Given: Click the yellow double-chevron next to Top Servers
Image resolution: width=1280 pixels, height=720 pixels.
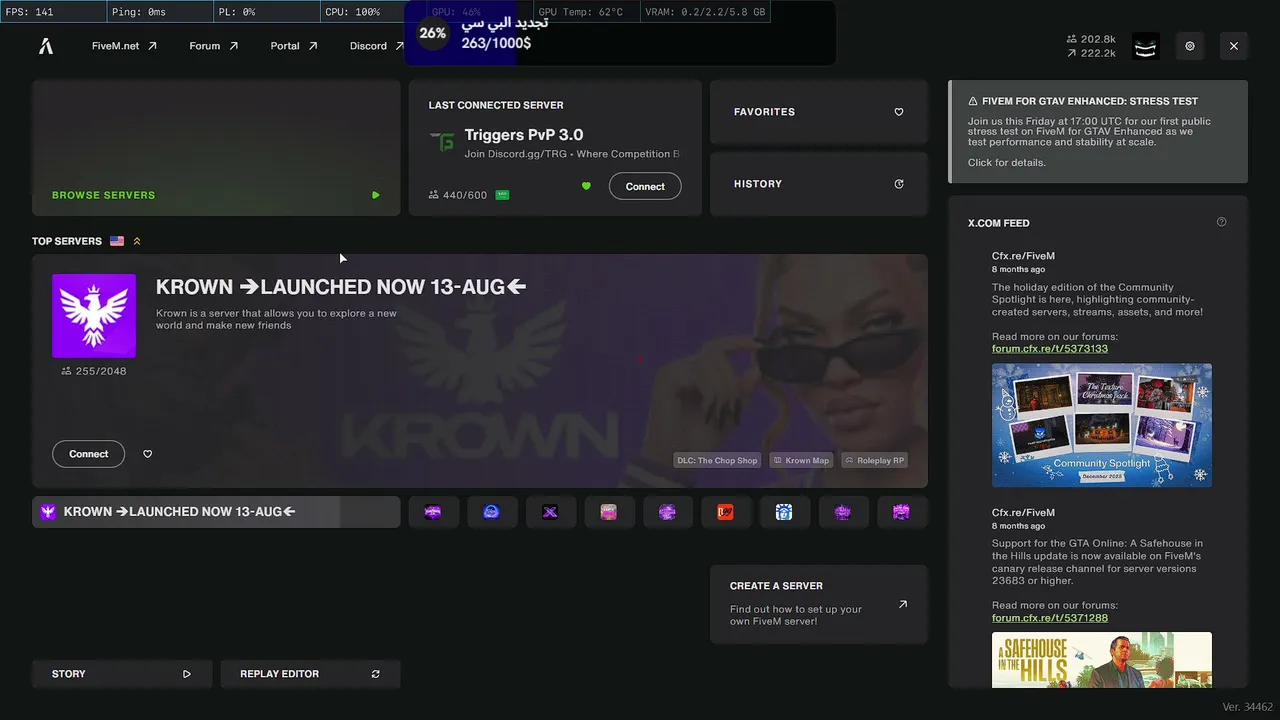Looking at the screenshot, I should click(x=137, y=241).
